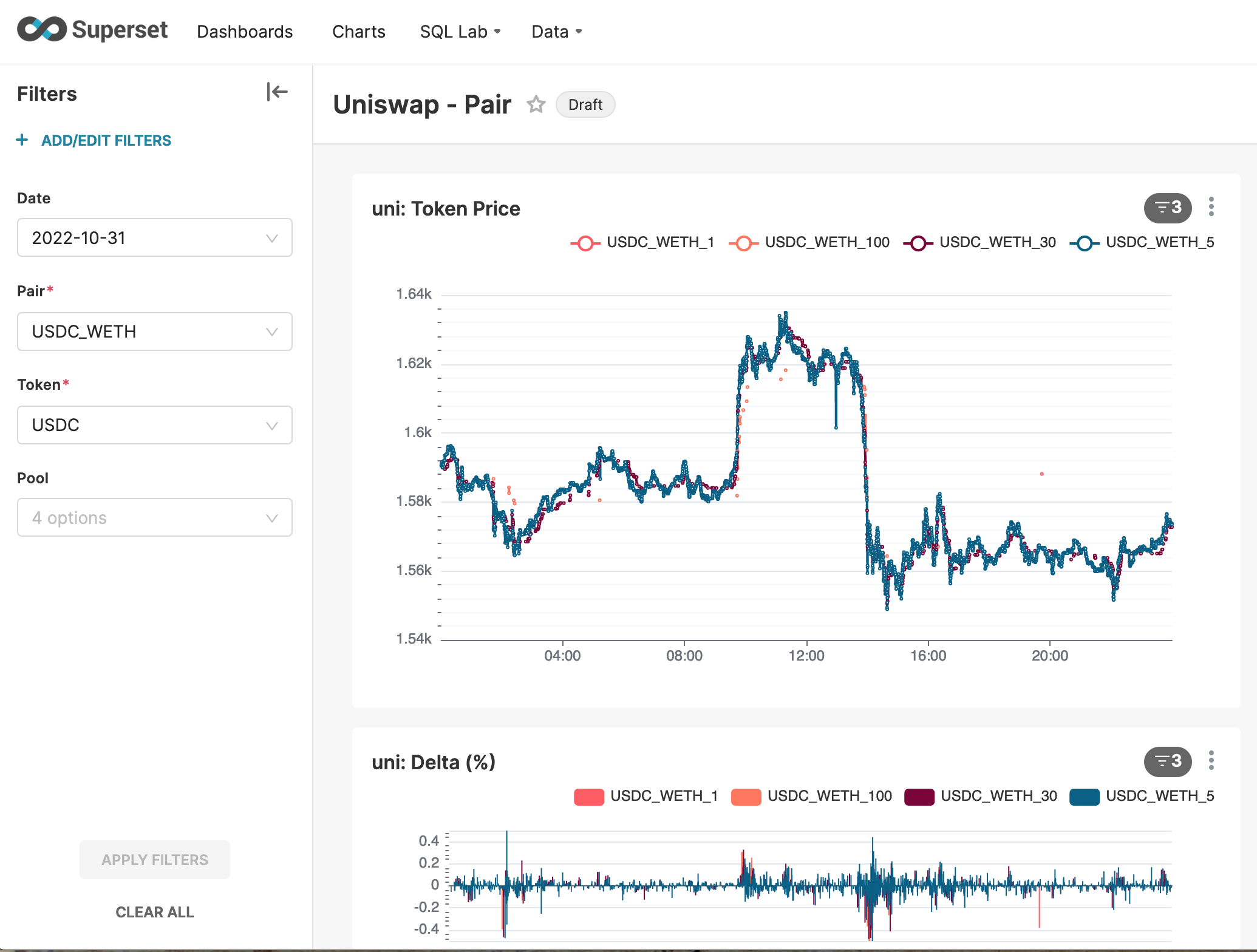Expand the Data menu
Viewport: 1257px width, 952px height.
[x=557, y=32]
